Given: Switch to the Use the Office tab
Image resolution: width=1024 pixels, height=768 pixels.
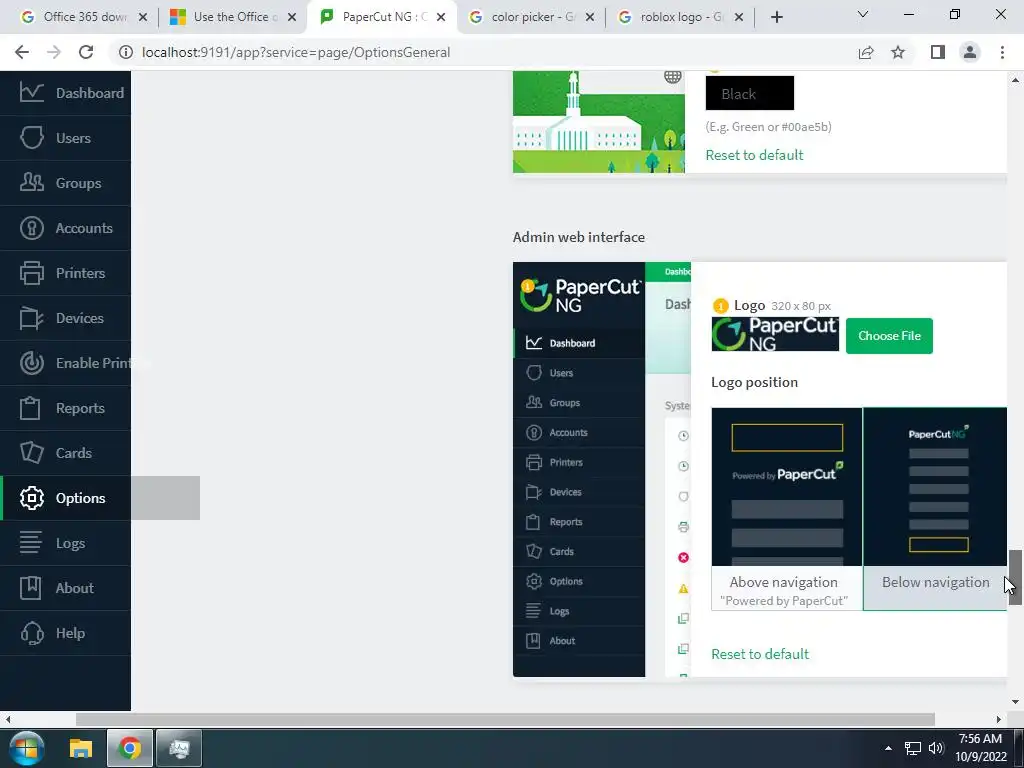Looking at the screenshot, I should tap(231, 17).
